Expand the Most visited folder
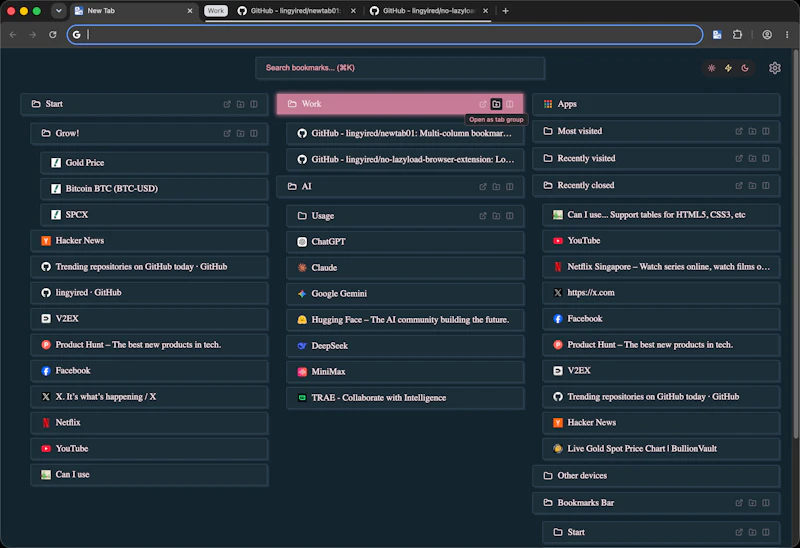This screenshot has height=548, width=800. coord(656,131)
